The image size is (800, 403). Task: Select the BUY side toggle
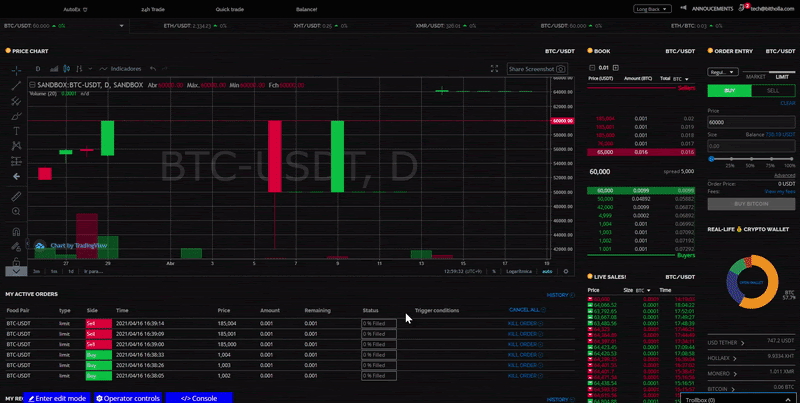729,90
